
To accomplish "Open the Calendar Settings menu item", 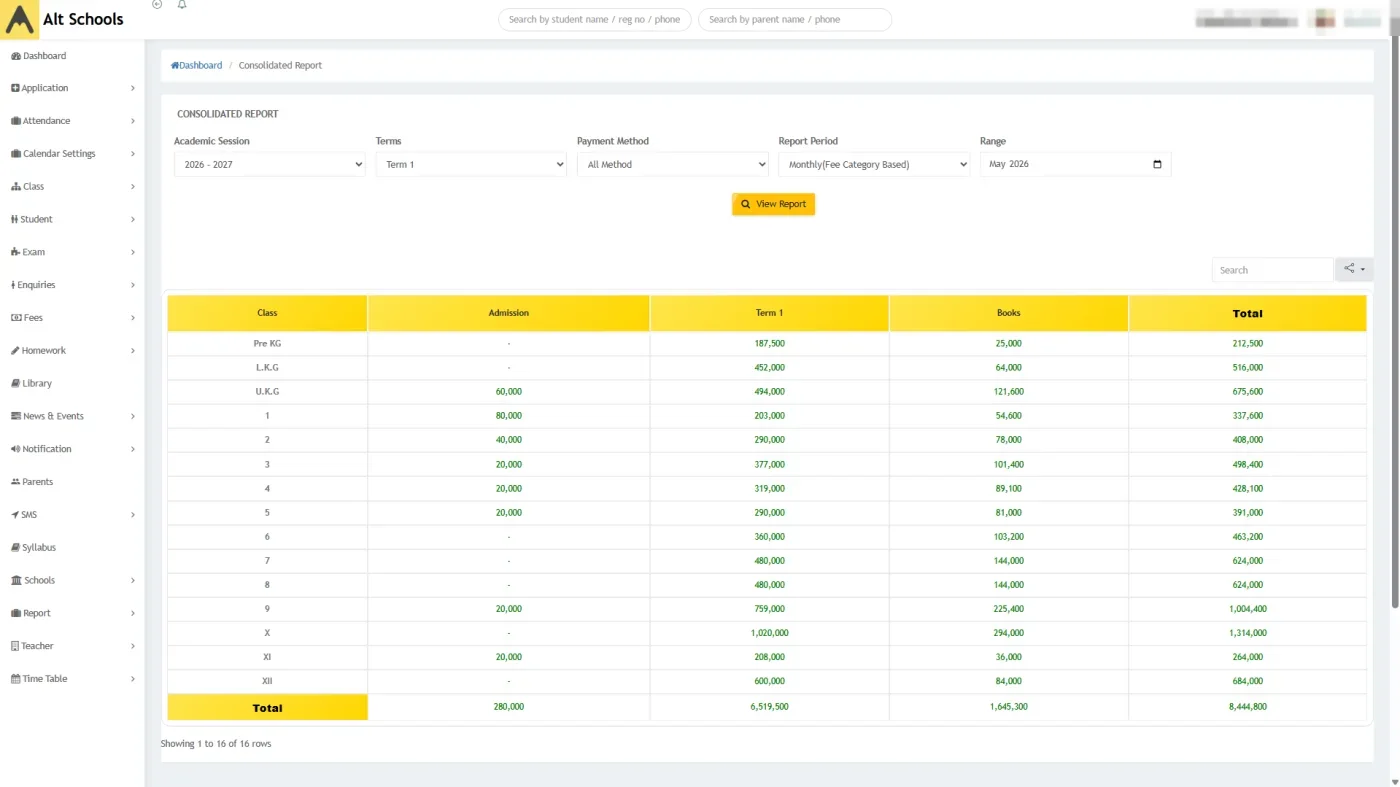I will click(x=72, y=154).
